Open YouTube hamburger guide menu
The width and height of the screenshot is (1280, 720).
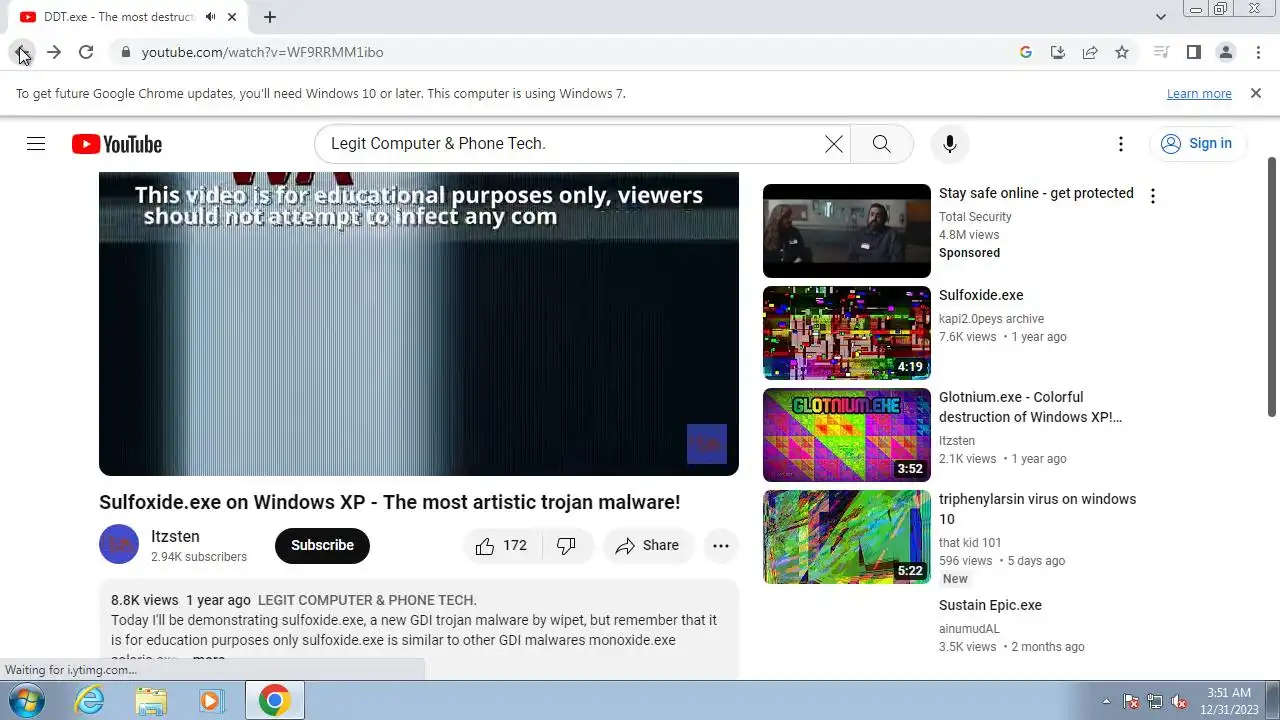36,144
